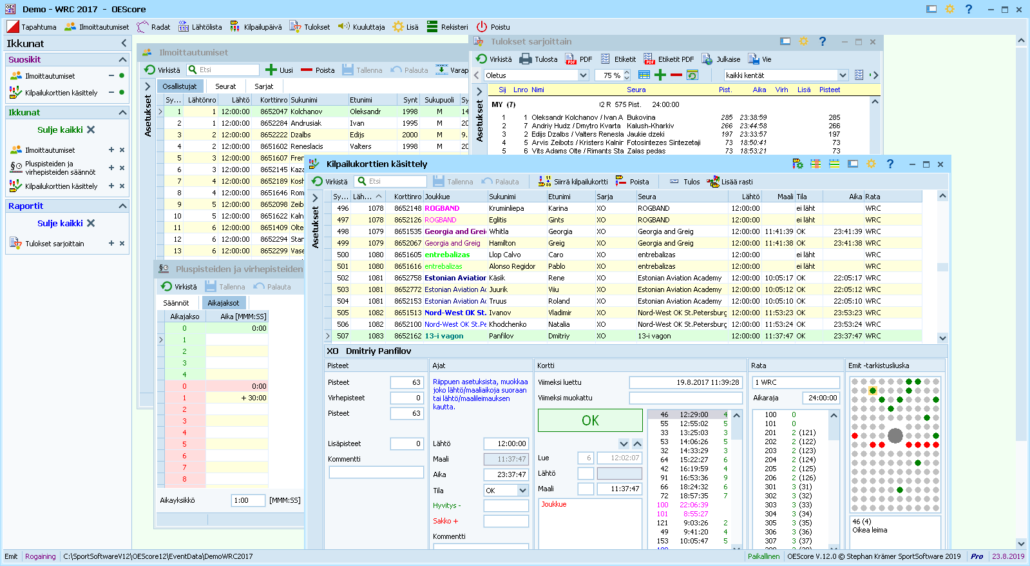Viewport: 1030px width, 566px height.
Task: Click Lisää rasti icon
Action: click(x=713, y=182)
